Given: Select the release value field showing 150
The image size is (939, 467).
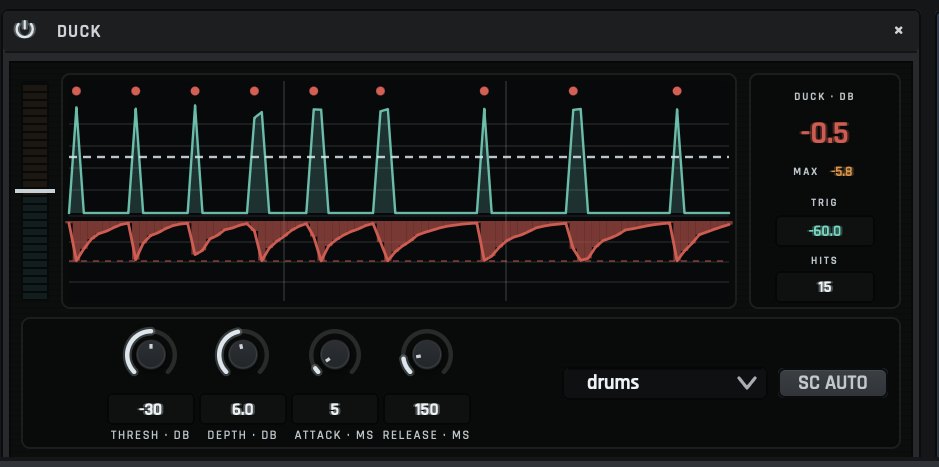Looking at the screenshot, I should pyautogui.click(x=426, y=410).
